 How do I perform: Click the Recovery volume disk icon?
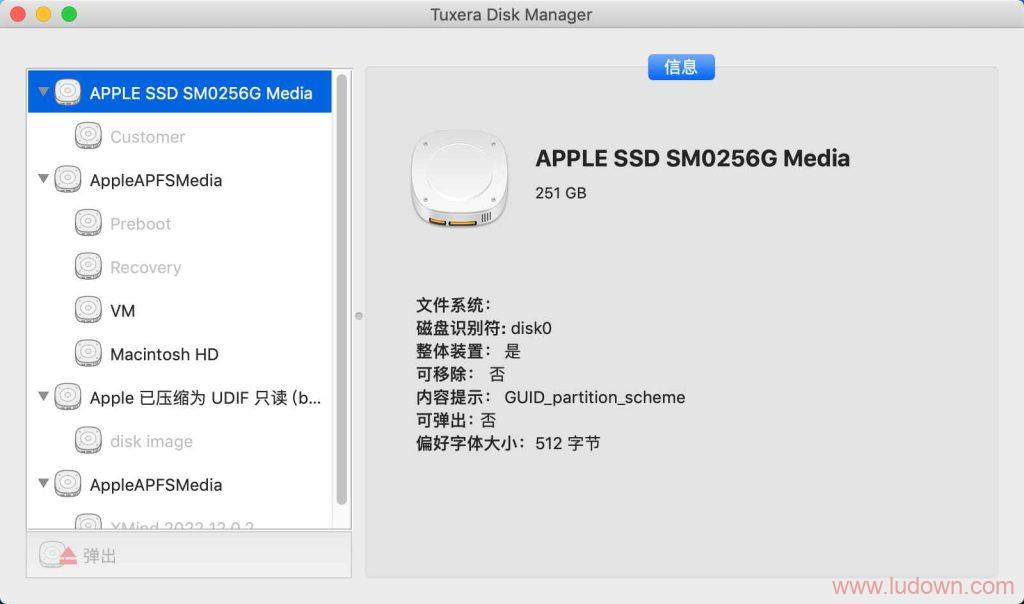tap(88, 266)
